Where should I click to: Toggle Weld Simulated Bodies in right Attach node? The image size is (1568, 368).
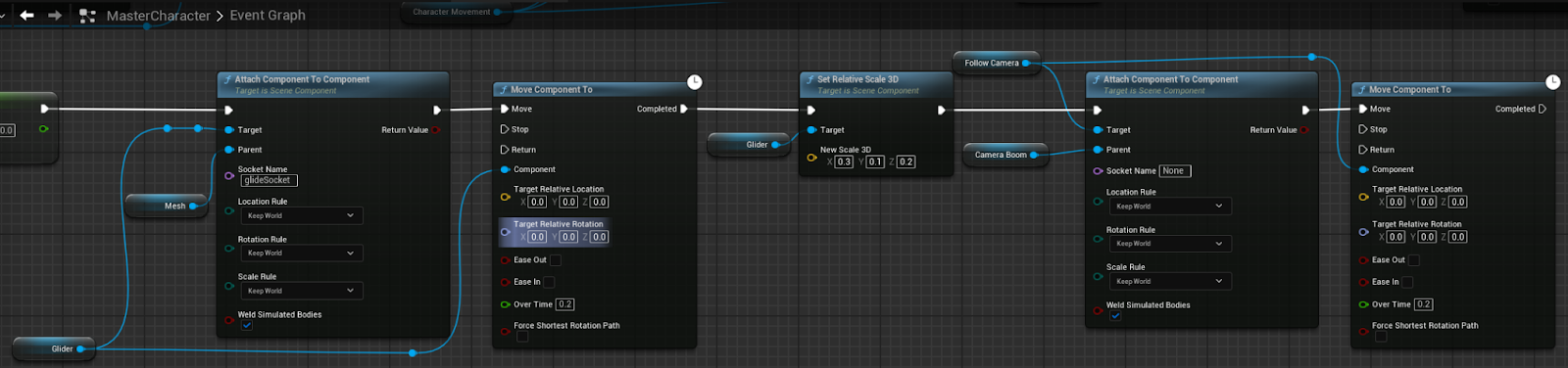(x=1115, y=316)
